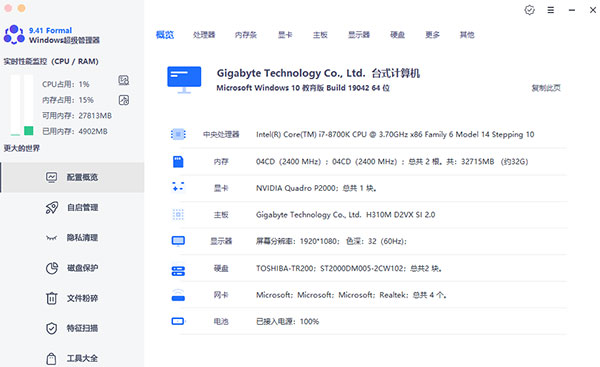This screenshot has width=600, height=367.
Task: Open the hamburger main menu
Action: point(551,10)
